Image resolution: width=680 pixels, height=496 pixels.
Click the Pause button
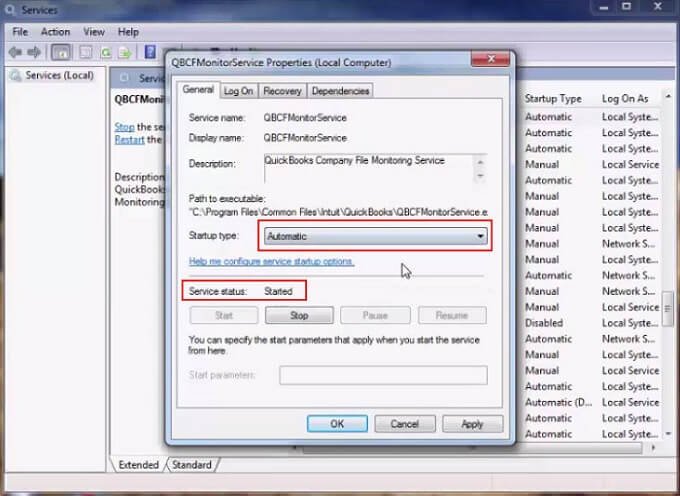click(375, 315)
